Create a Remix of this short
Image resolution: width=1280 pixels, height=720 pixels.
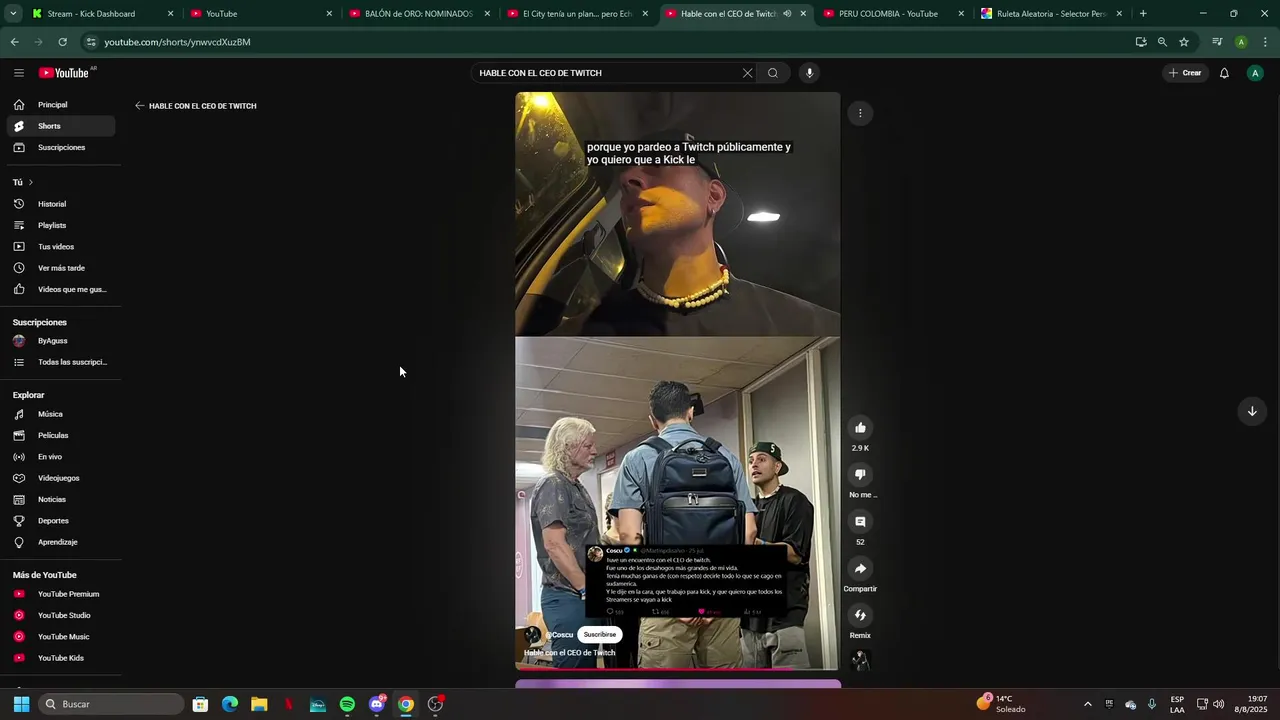pyautogui.click(x=860, y=616)
